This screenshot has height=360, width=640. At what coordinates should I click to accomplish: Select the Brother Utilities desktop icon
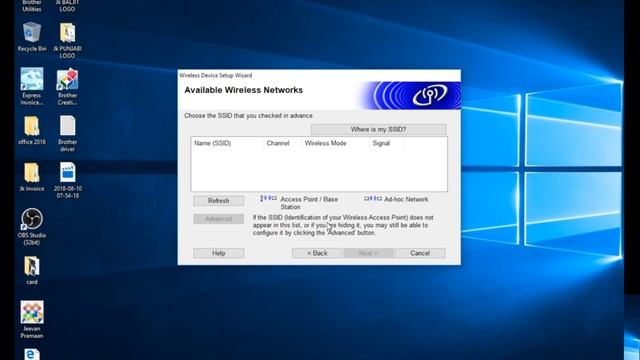click(x=32, y=6)
